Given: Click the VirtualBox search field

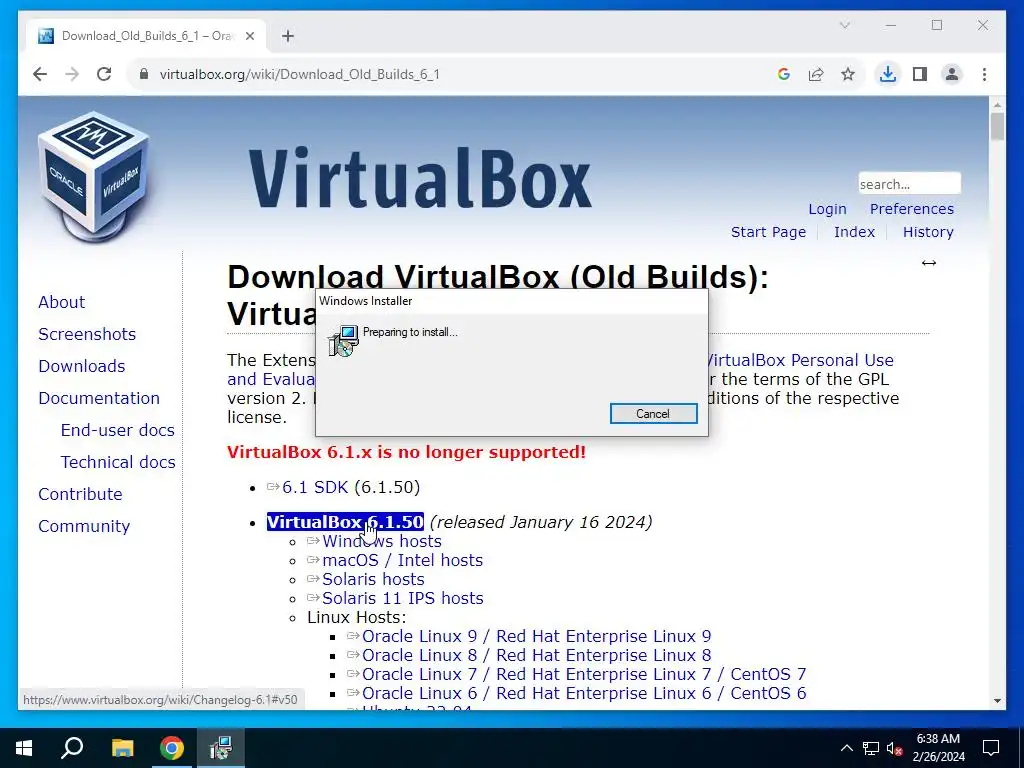Looking at the screenshot, I should [909, 184].
